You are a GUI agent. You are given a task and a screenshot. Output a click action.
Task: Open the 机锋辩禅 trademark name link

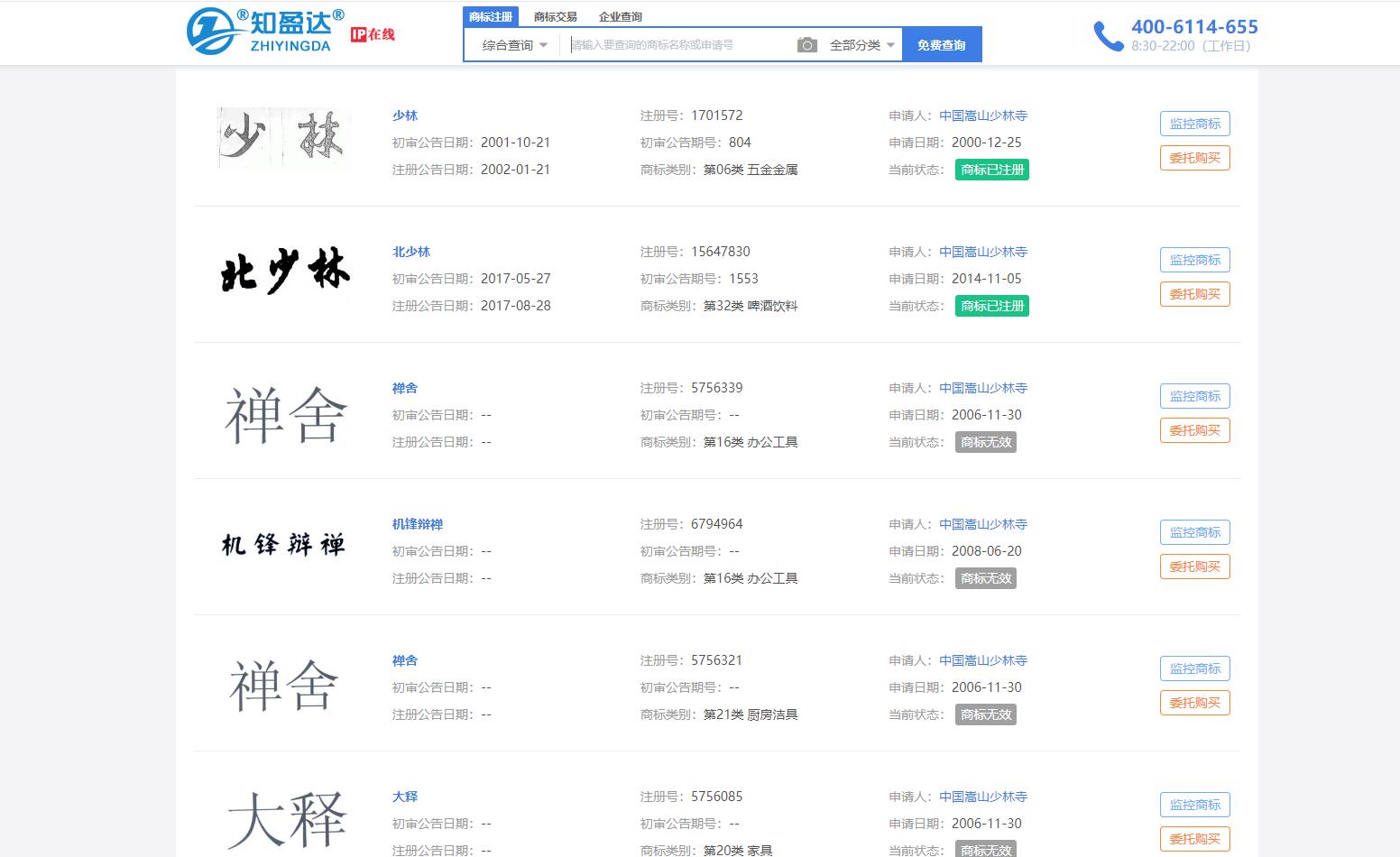(x=418, y=524)
